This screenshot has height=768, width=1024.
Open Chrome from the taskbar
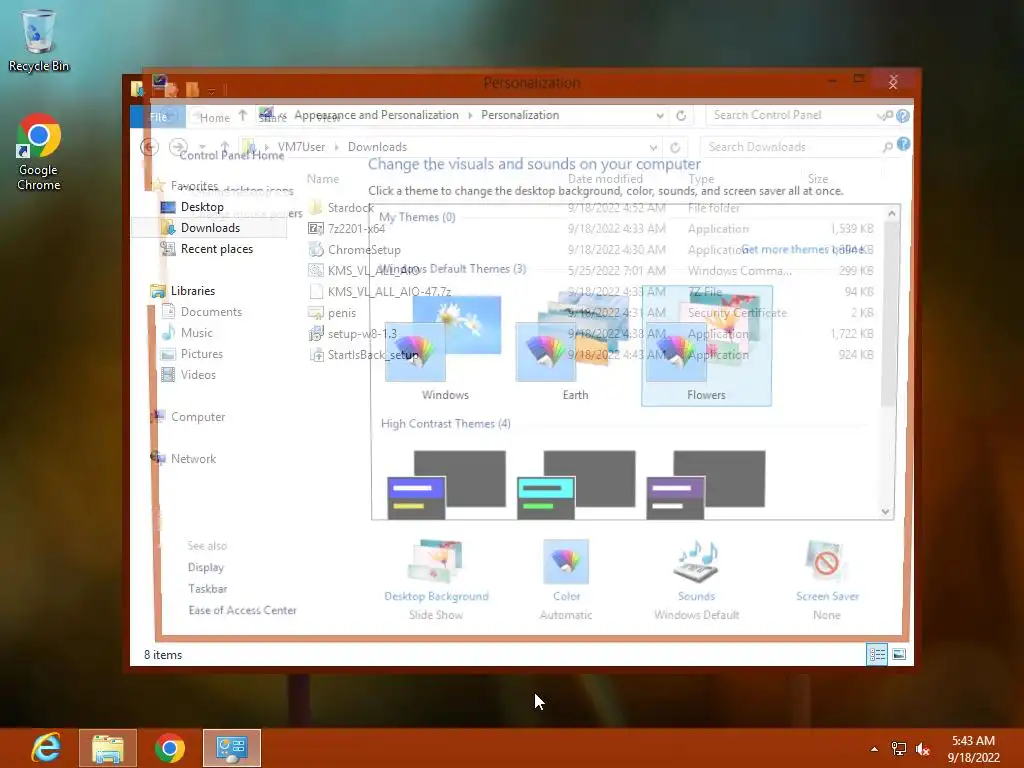click(x=170, y=748)
